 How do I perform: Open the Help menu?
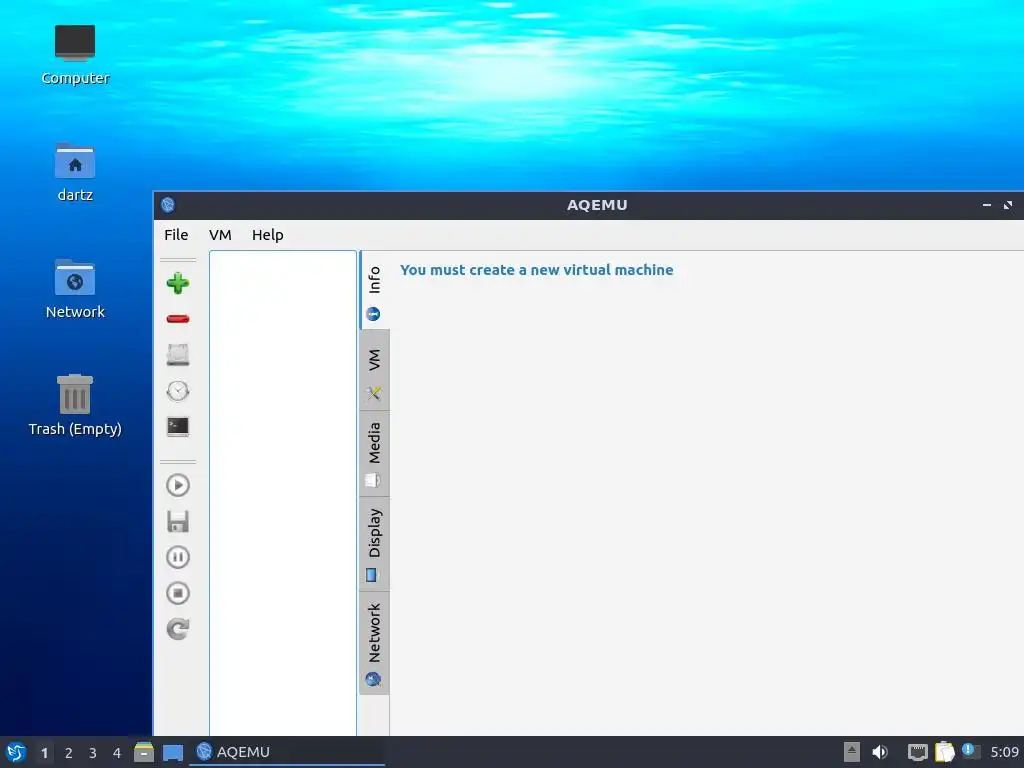[x=268, y=235]
